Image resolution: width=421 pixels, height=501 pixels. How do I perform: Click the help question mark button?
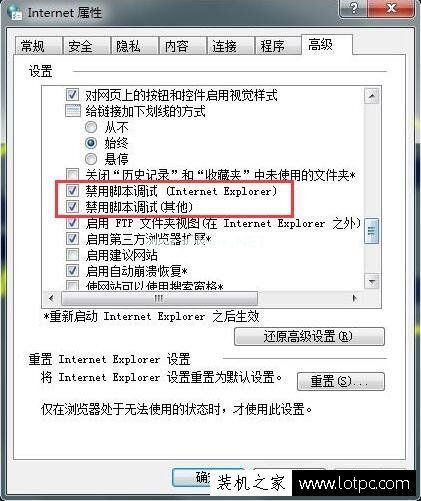click(x=354, y=8)
